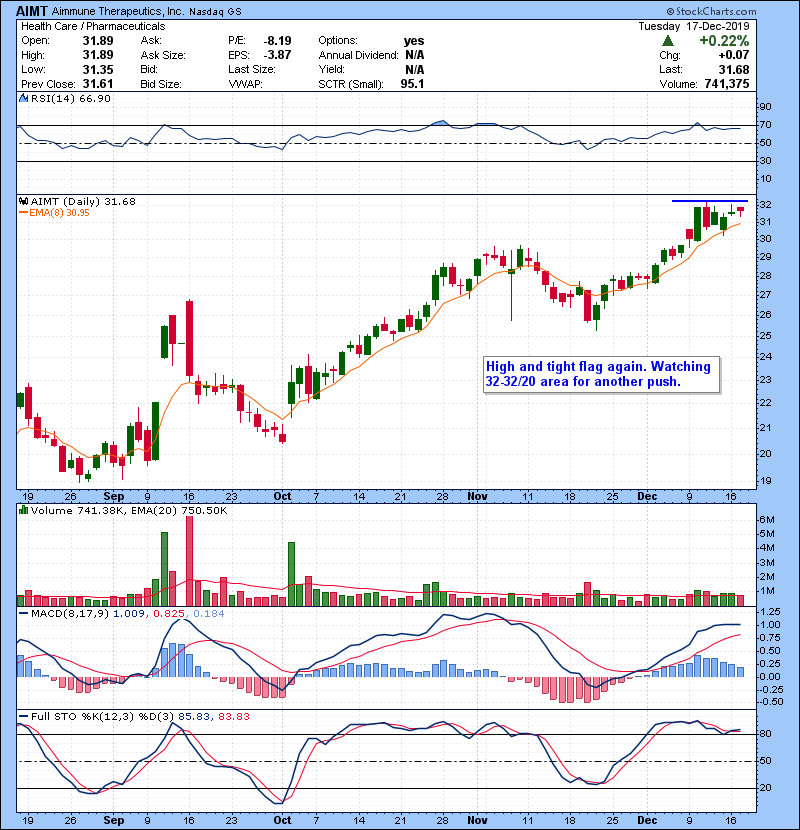Image resolution: width=800 pixels, height=830 pixels.
Task: Click the Bid Size: label
Action: pyautogui.click(x=161, y=84)
